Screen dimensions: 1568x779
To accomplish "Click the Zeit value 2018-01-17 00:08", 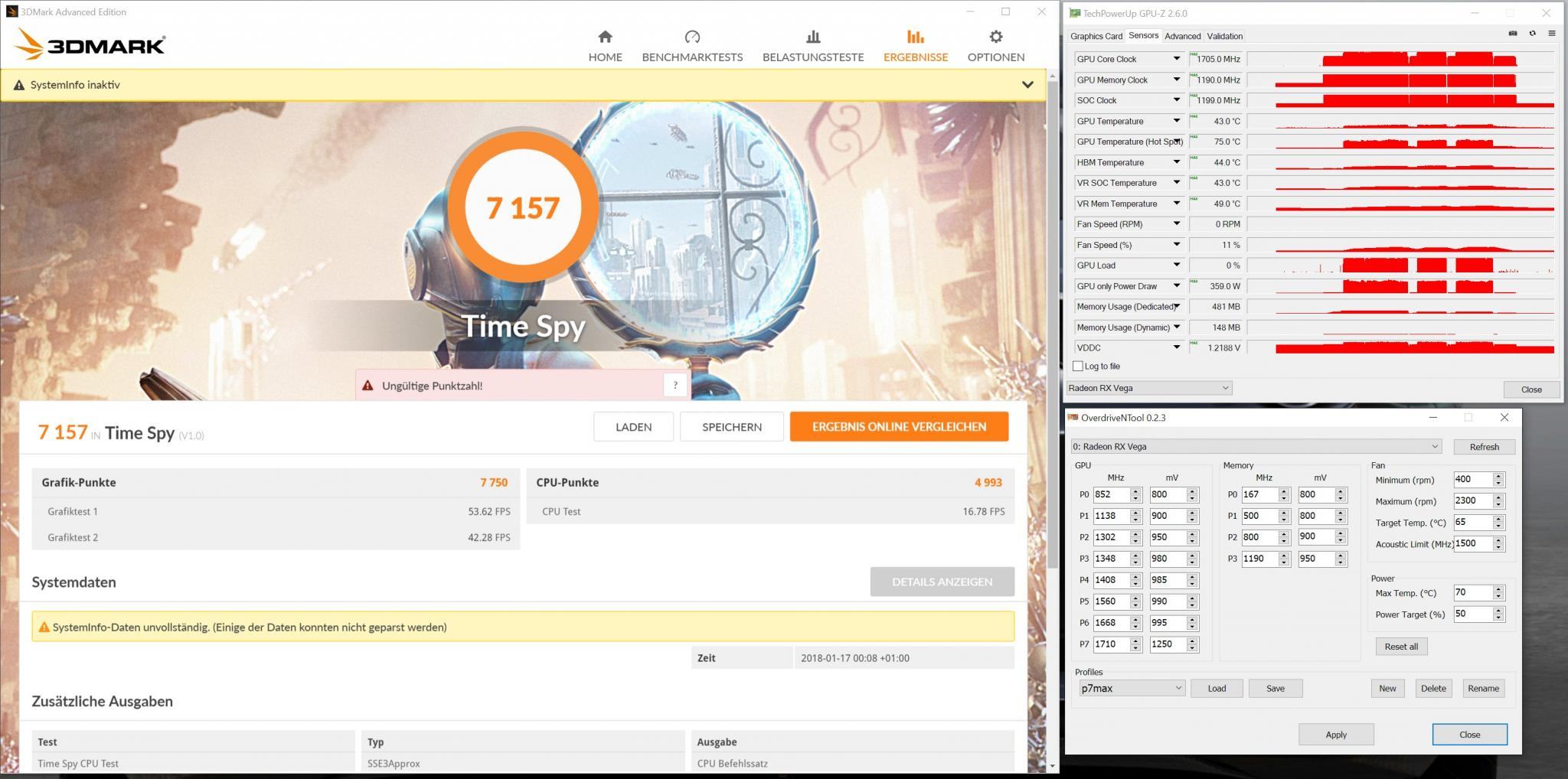I will pyautogui.click(x=855, y=658).
